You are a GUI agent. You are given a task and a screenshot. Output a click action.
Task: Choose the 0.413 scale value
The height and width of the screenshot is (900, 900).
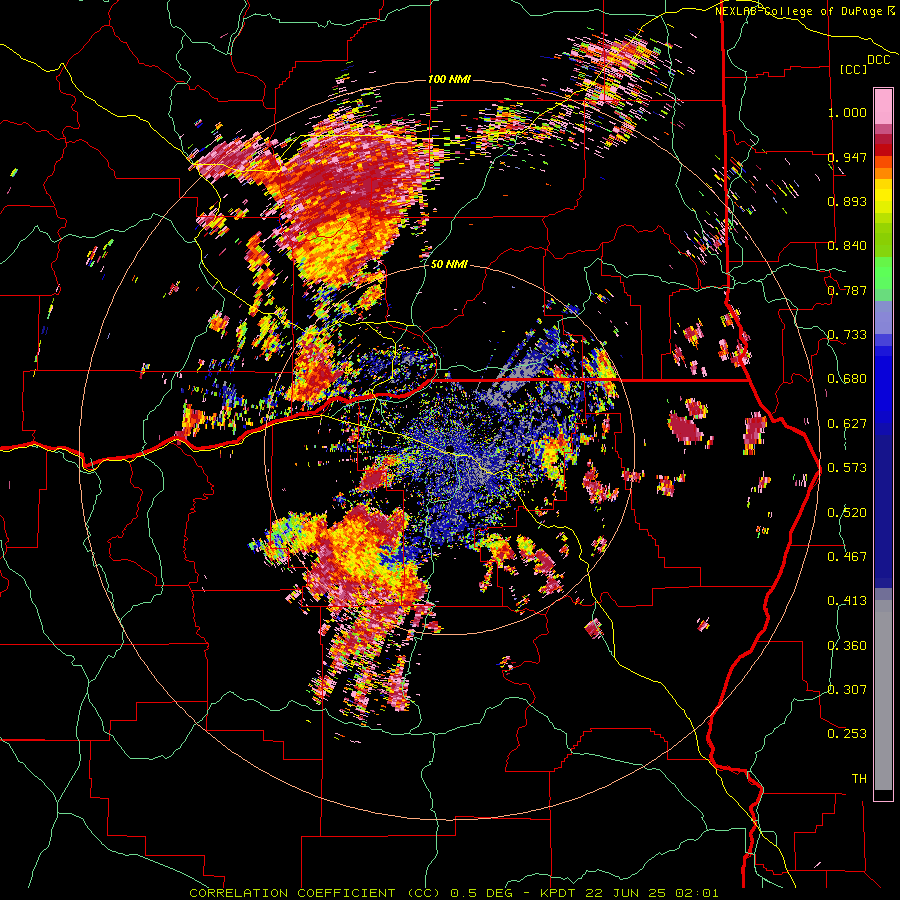pos(847,601)
